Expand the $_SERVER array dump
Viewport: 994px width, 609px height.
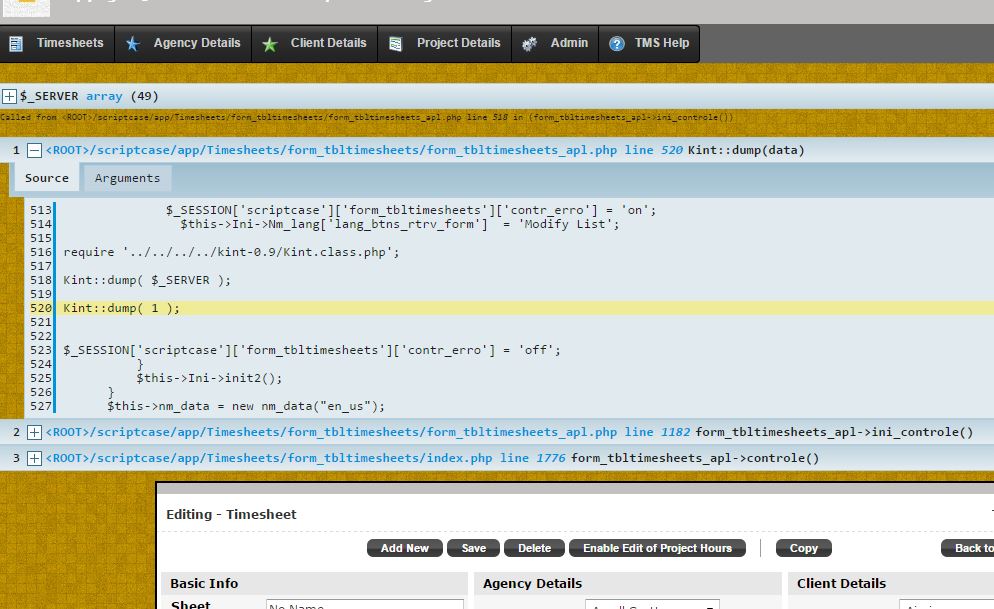coord(9,96)
